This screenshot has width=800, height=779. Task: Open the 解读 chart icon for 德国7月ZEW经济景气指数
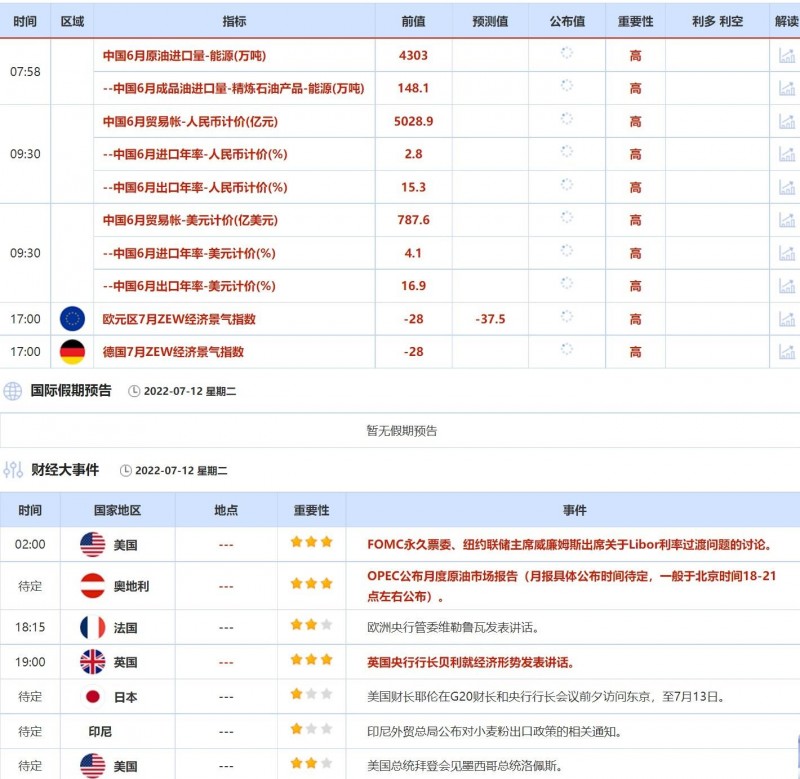tap(787, 352)
